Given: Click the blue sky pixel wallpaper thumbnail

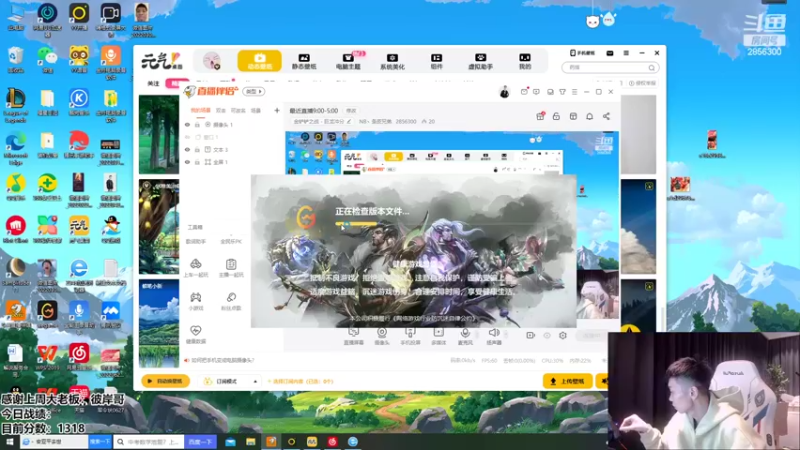Looking at the screenshot, I should pos(159,323).
